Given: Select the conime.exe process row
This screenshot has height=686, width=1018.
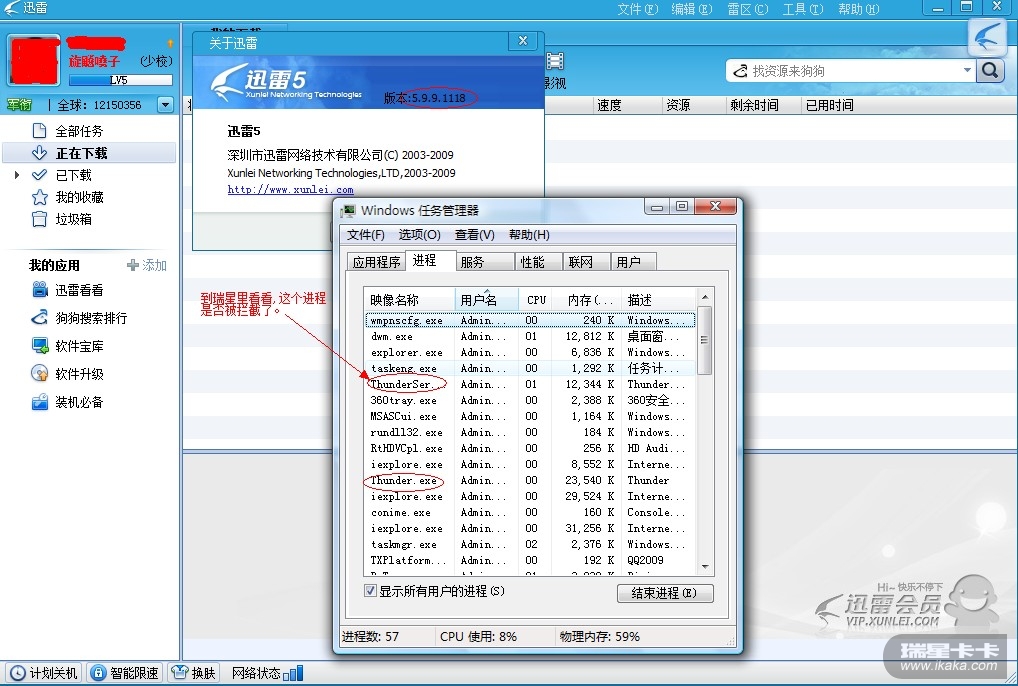Looking at the screenshot, I should [x=530, y=512].
